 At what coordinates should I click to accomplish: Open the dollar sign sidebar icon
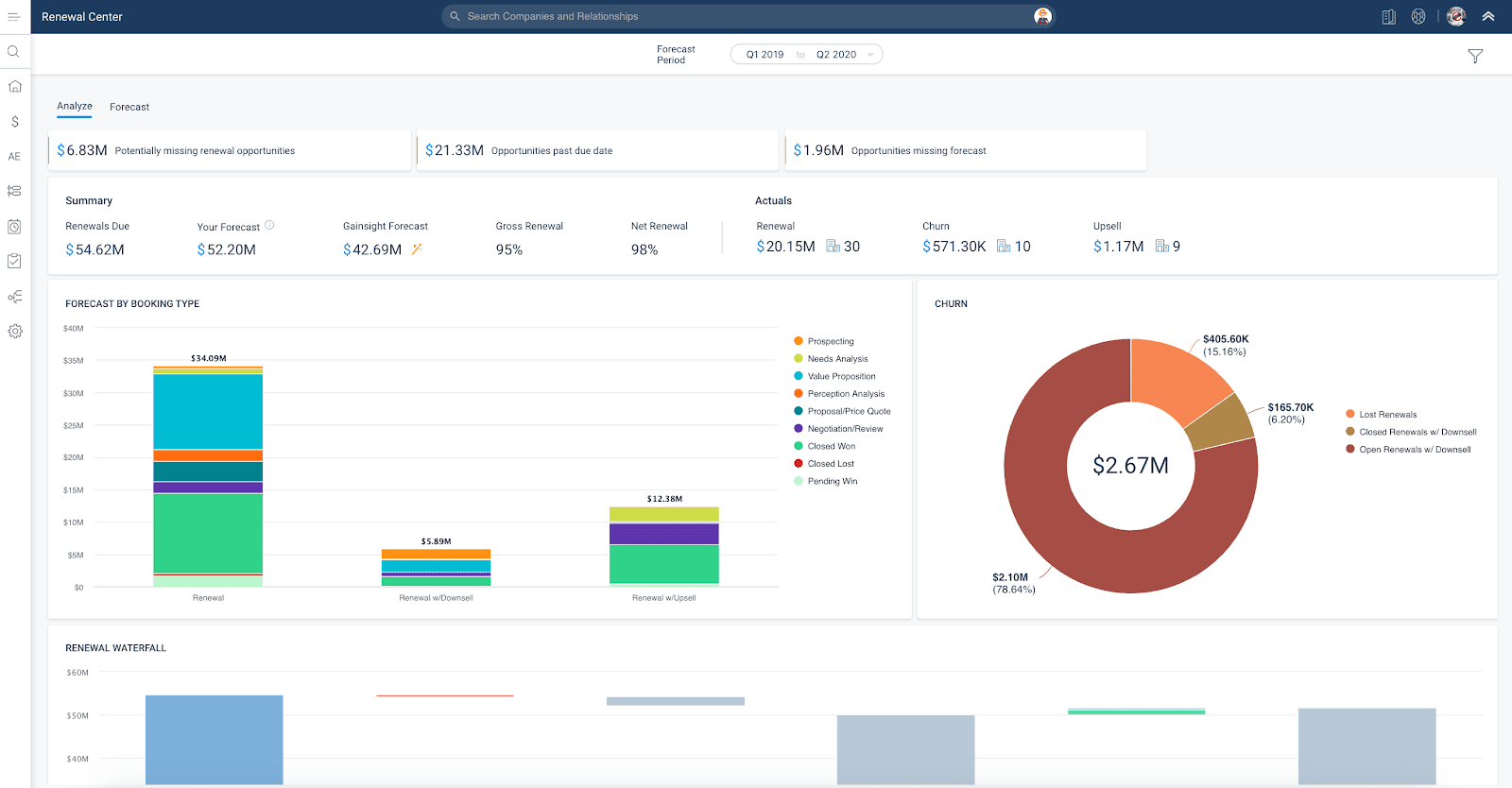[x=15, y=122]
